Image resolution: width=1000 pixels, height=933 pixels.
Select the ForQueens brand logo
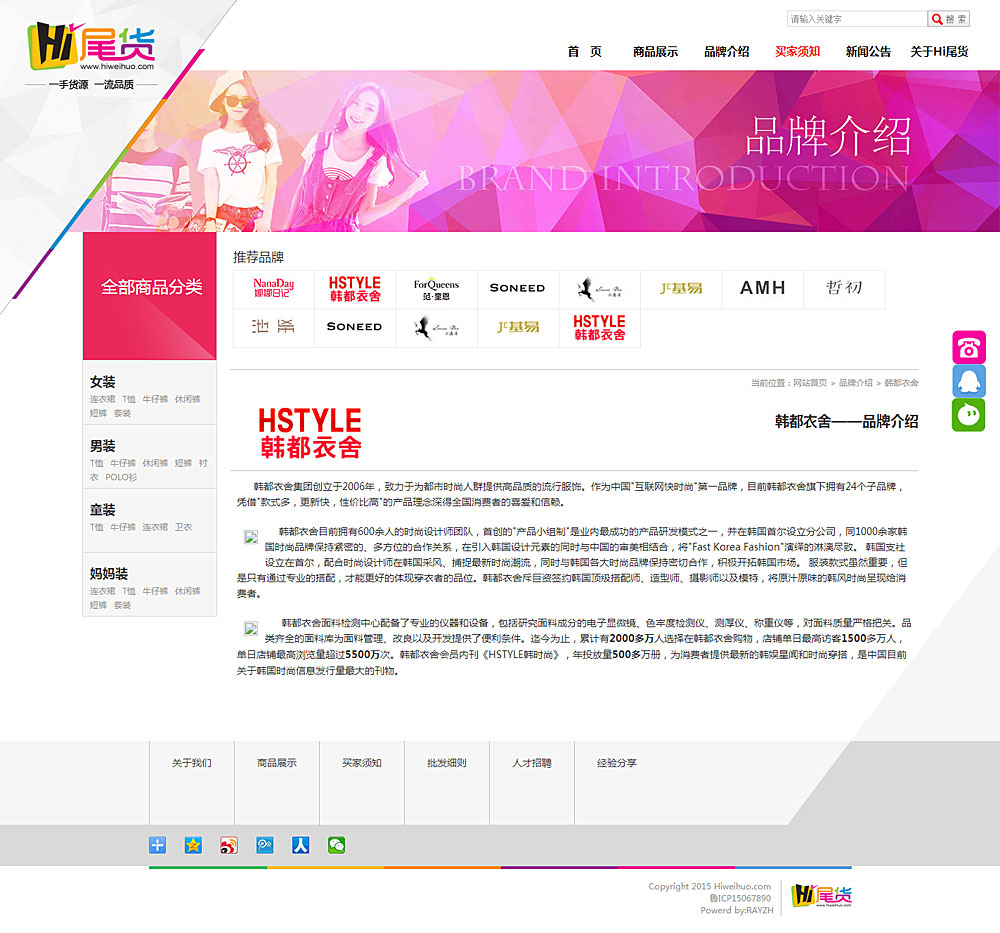tap(436, 289)
